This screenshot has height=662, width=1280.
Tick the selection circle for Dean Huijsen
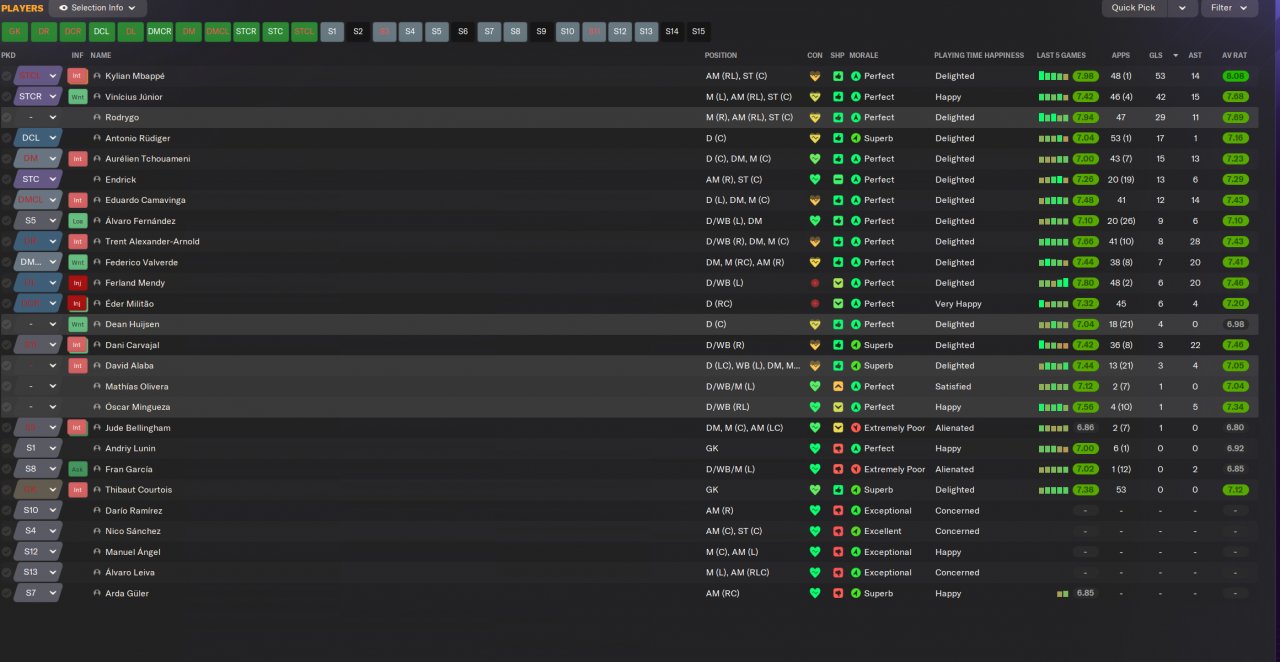click(x=7, y=324)
